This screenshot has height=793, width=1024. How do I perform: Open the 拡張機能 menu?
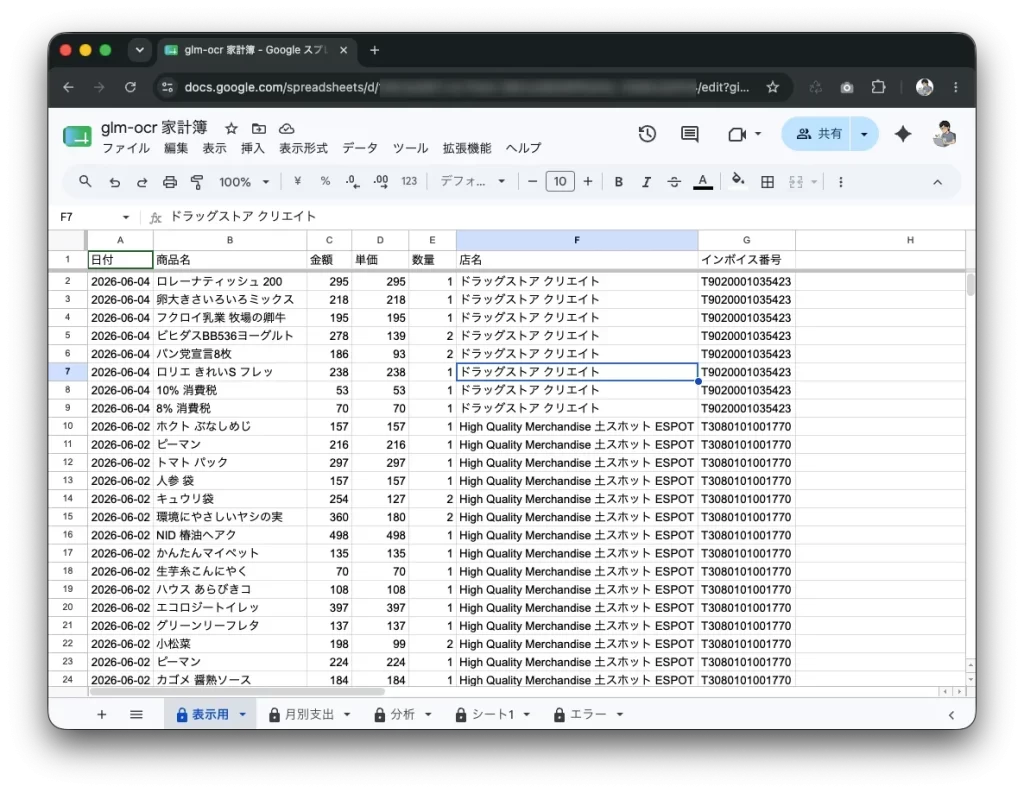(467, 148)
